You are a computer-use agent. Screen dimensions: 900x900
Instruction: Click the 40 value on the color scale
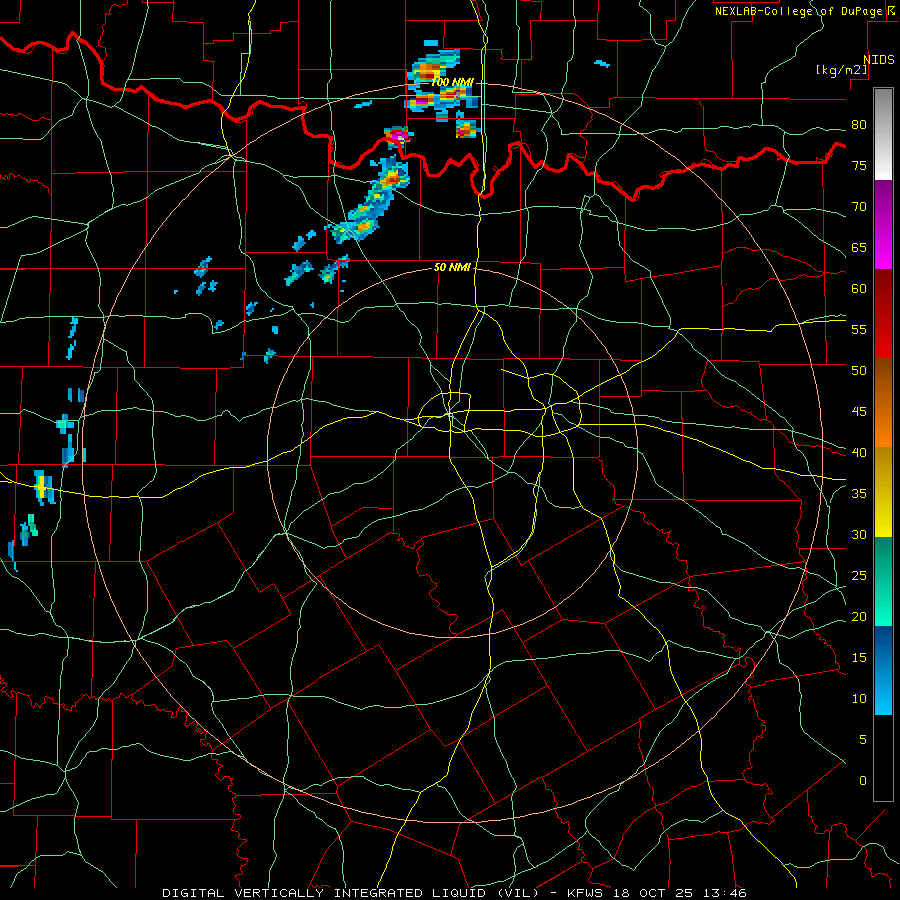pyautogui.click(x=859, y=452)
